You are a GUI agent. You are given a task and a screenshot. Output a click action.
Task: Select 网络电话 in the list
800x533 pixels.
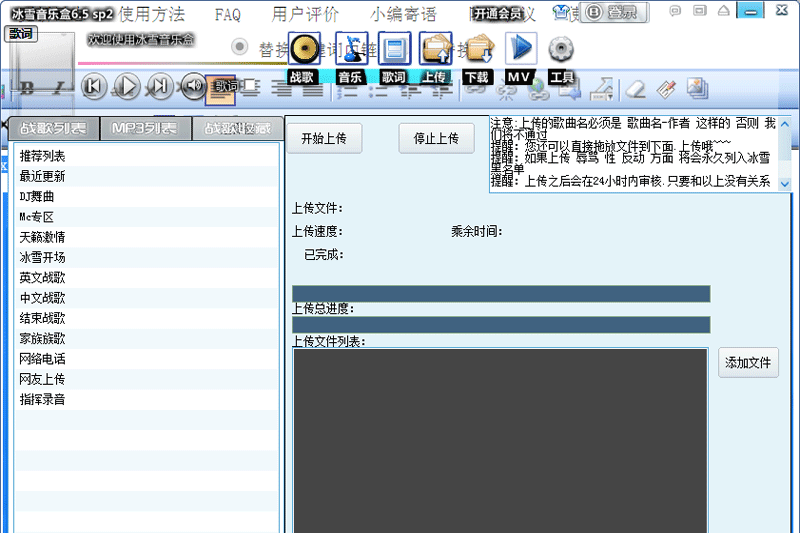pyautogui.click(x=146, y=359)
